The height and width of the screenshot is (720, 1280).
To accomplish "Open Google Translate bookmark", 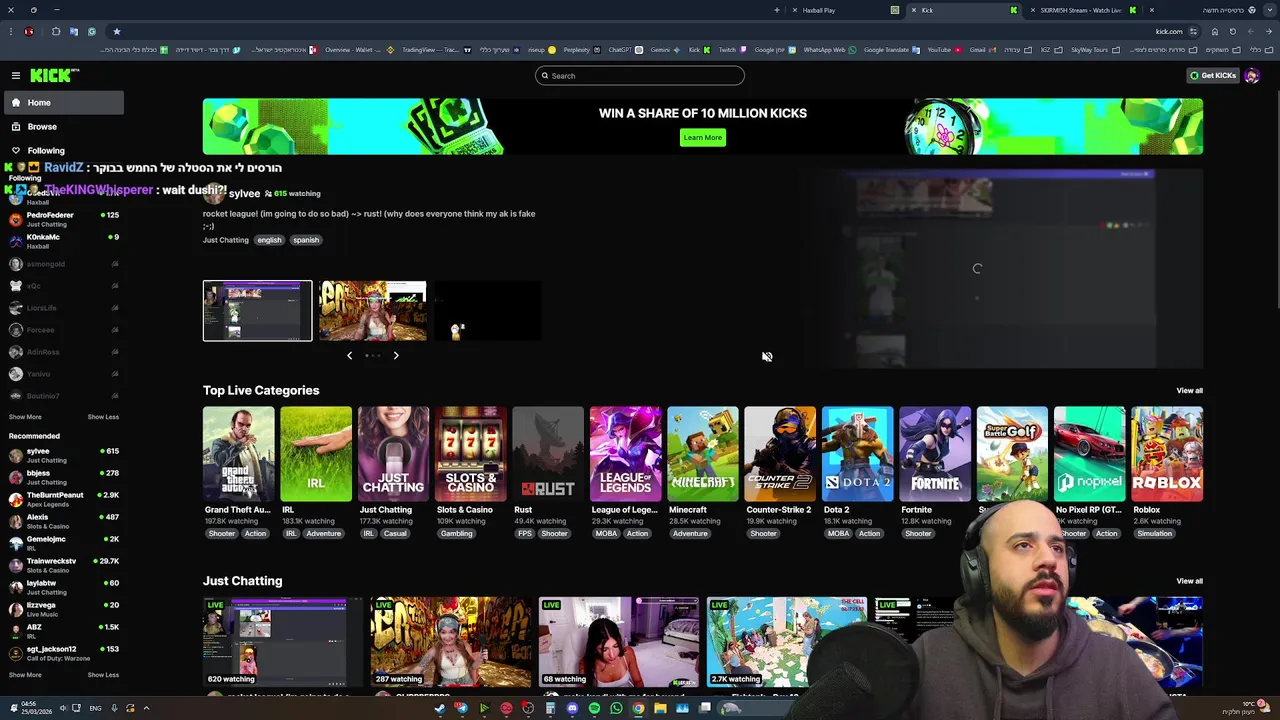I will [x=891, y=49].
